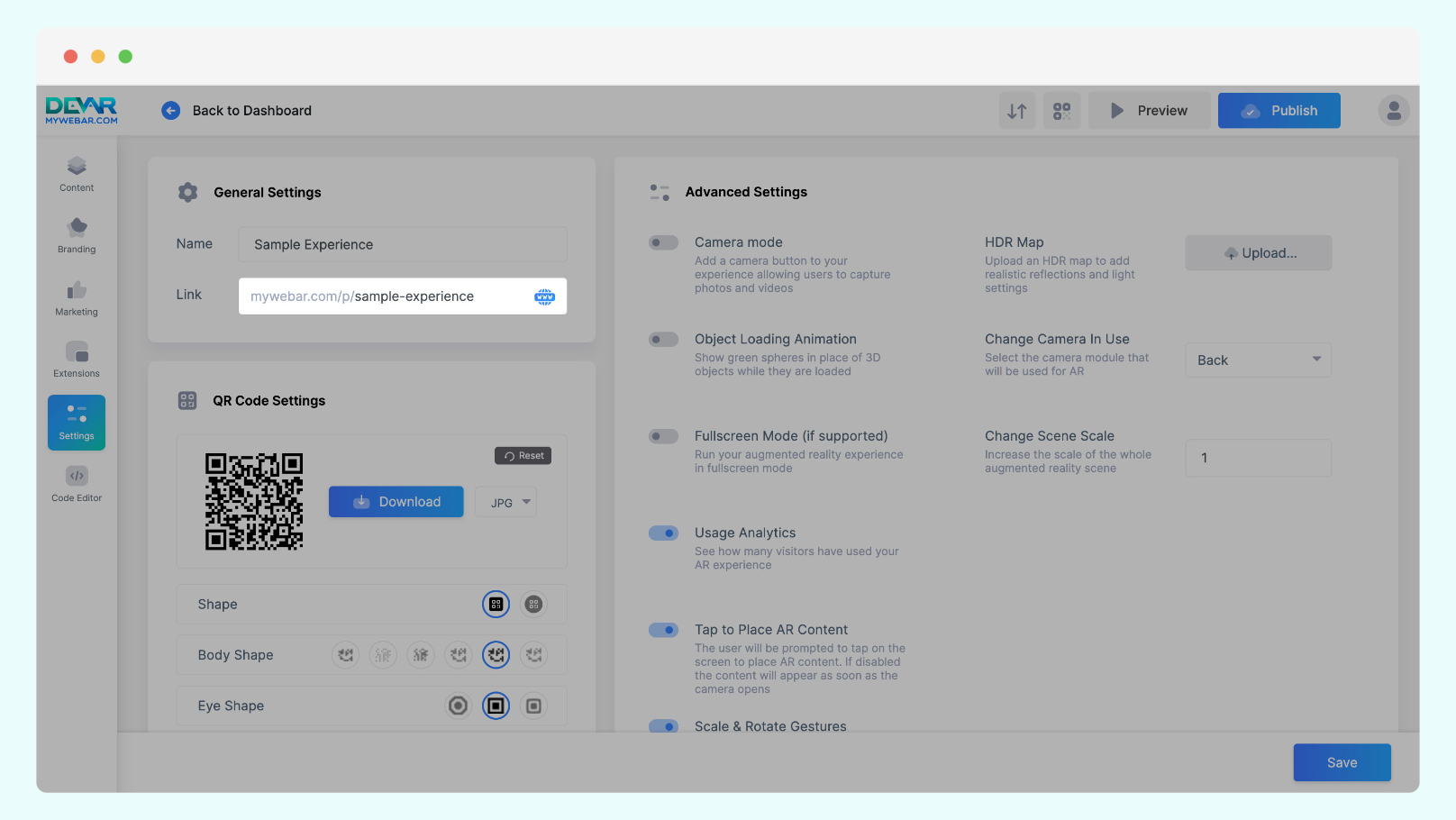Viewport: 1456px width, 820px height.
Task: Go Back to Dashboard
Action: point(236,110)
